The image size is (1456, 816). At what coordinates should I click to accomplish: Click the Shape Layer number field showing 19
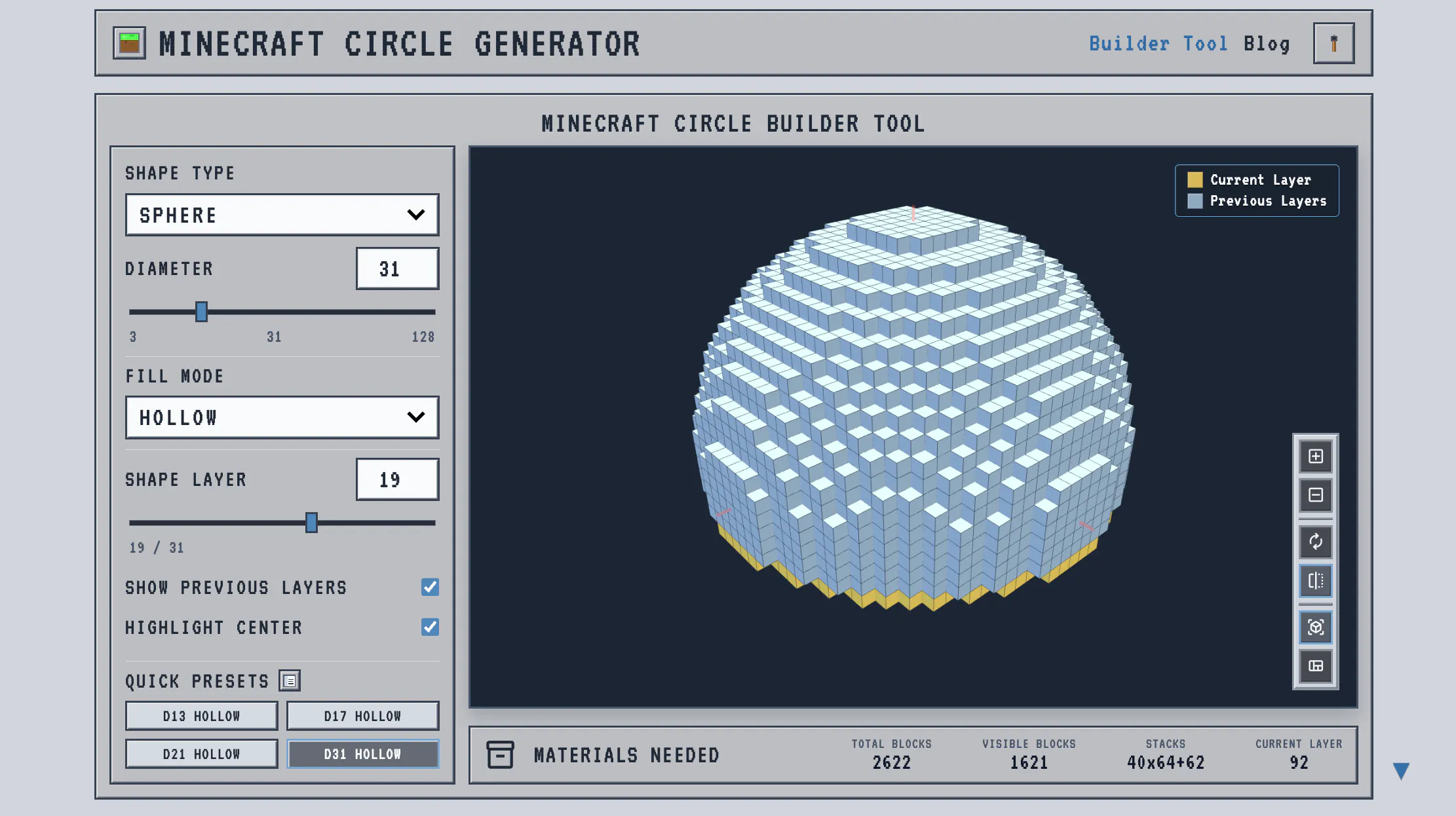coord(397,479)
